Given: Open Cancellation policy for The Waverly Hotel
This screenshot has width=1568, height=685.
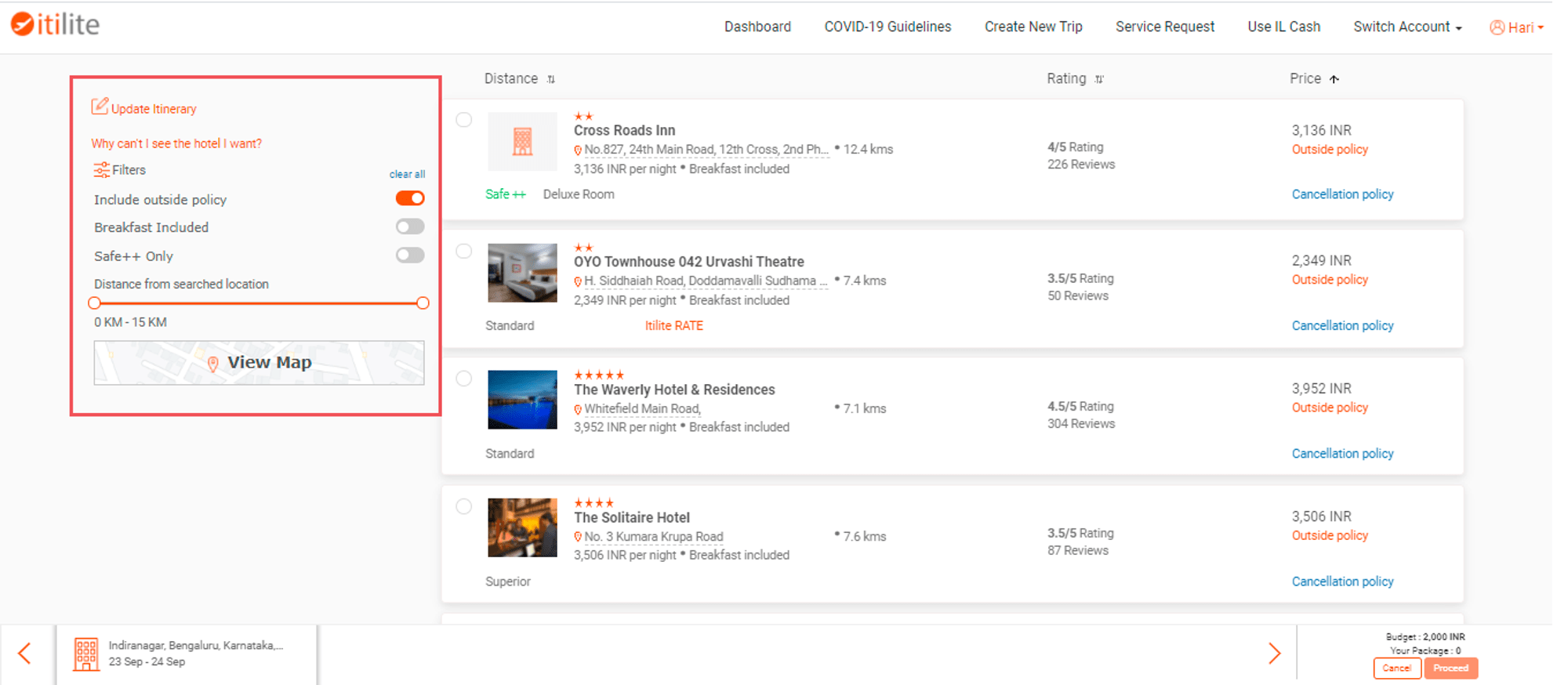Looking at the screenshot, I should pos(1342,454).
